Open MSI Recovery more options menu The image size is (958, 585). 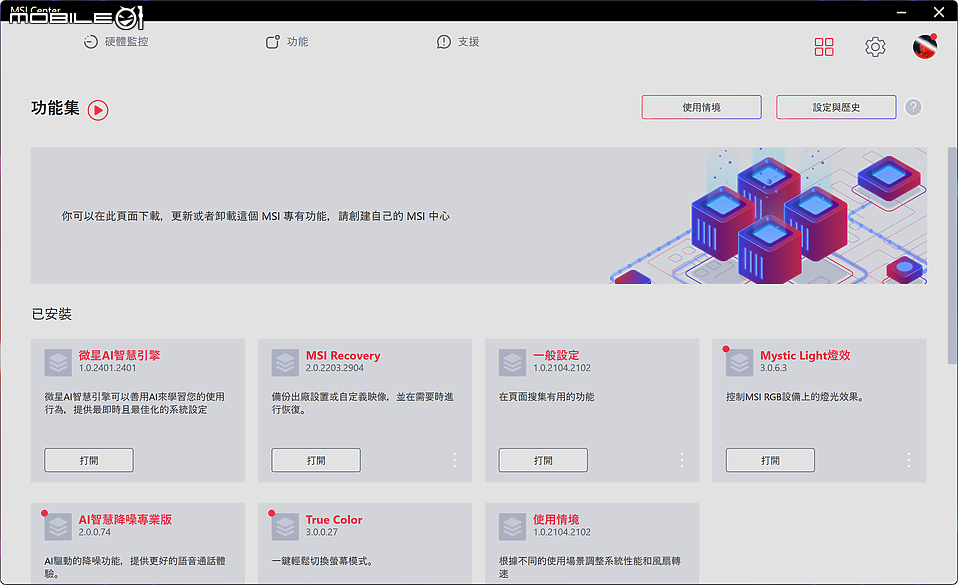tap(455, 460)
